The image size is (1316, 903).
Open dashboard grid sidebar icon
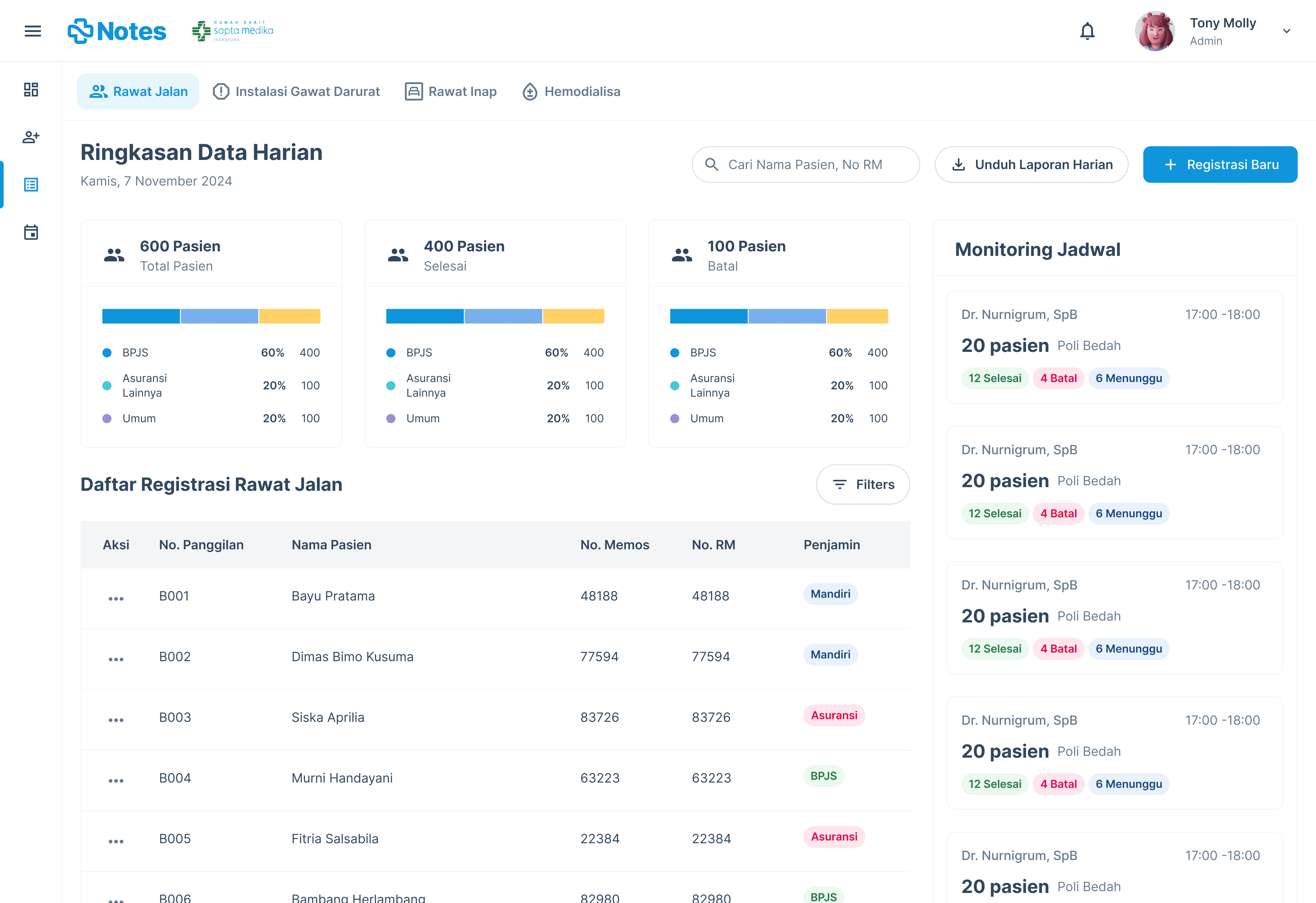pyautogui.click(x=31, y=90)
